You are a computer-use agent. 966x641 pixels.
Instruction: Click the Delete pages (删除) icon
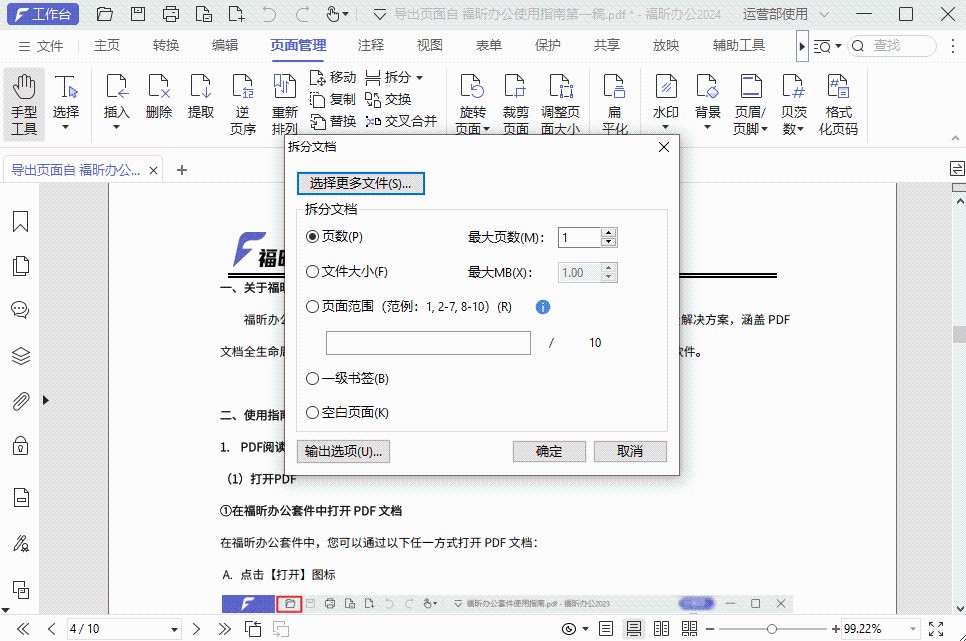[158, 97]
